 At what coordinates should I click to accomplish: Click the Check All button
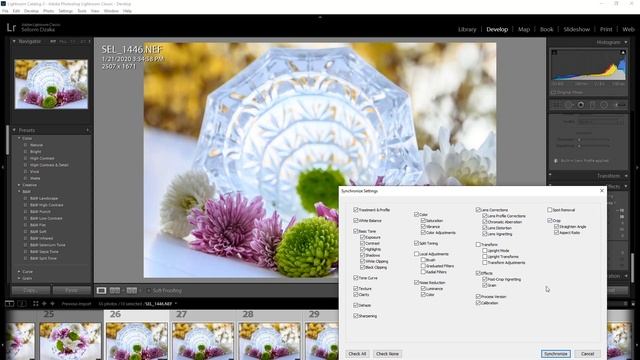point(357,354)
